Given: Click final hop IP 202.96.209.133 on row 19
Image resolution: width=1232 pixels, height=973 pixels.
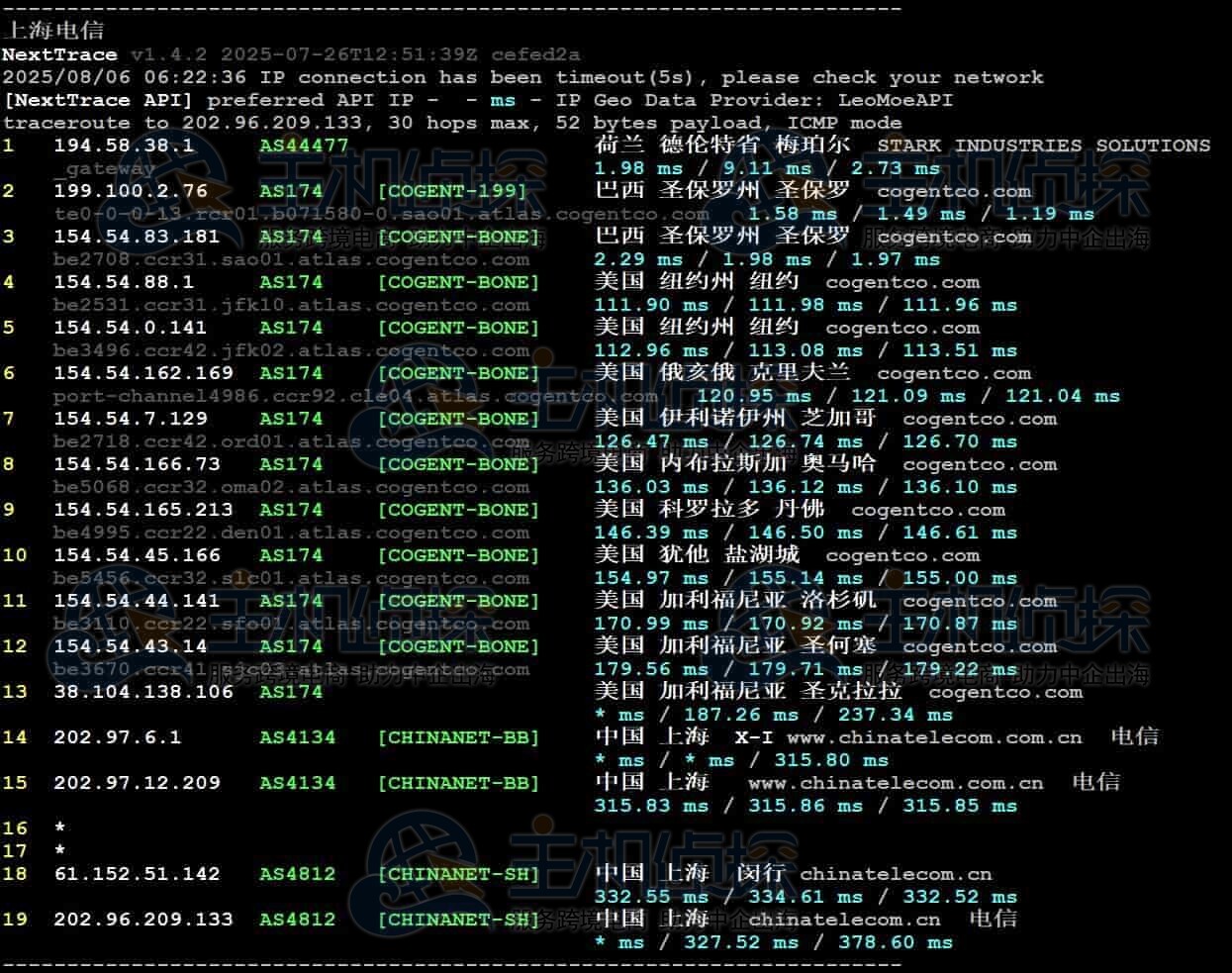Looking at the screenshot, I should pyautogui.click(x=143, y=920).
